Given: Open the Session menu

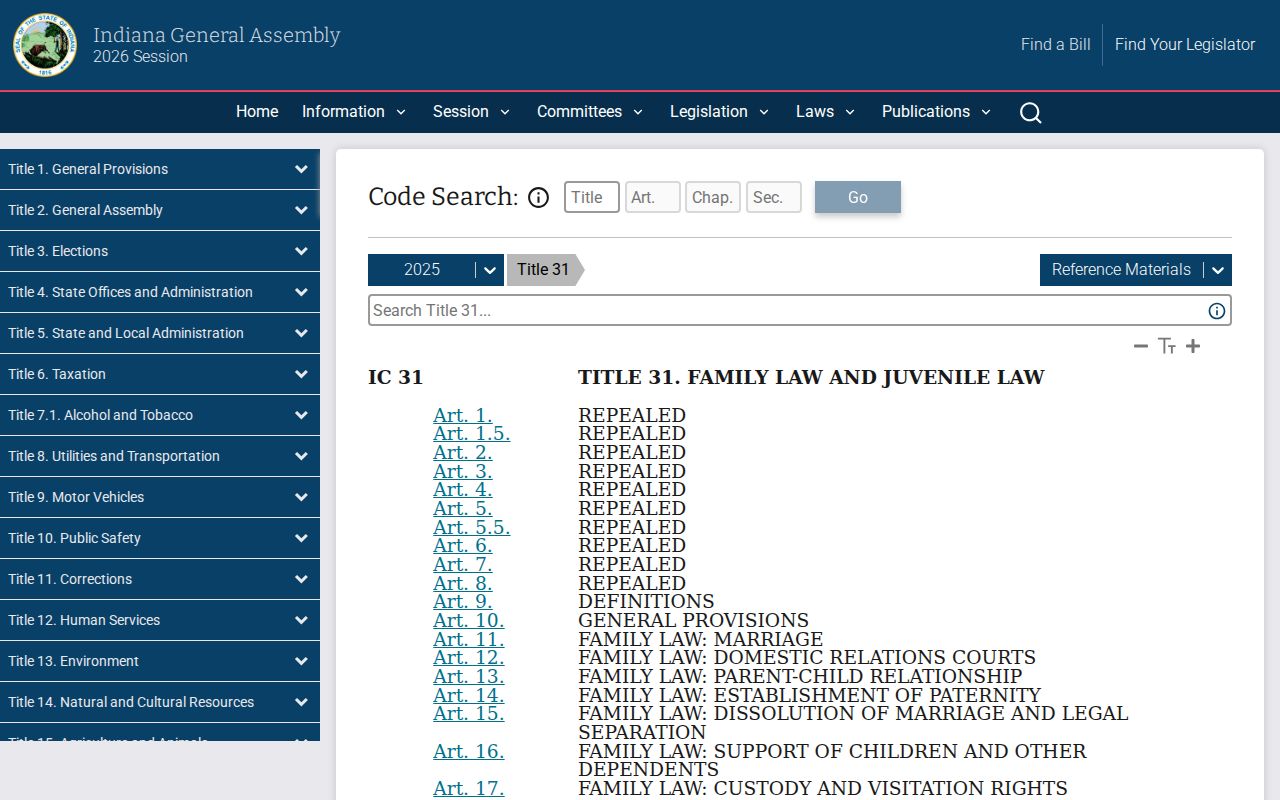Looking at the screenshot, I should click(472, 112).
